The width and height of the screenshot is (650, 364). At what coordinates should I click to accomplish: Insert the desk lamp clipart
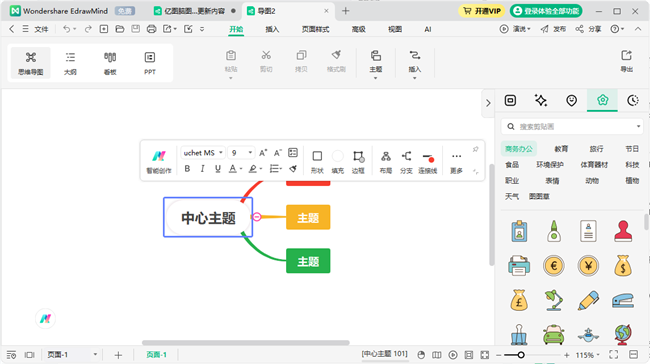point(554,300)
